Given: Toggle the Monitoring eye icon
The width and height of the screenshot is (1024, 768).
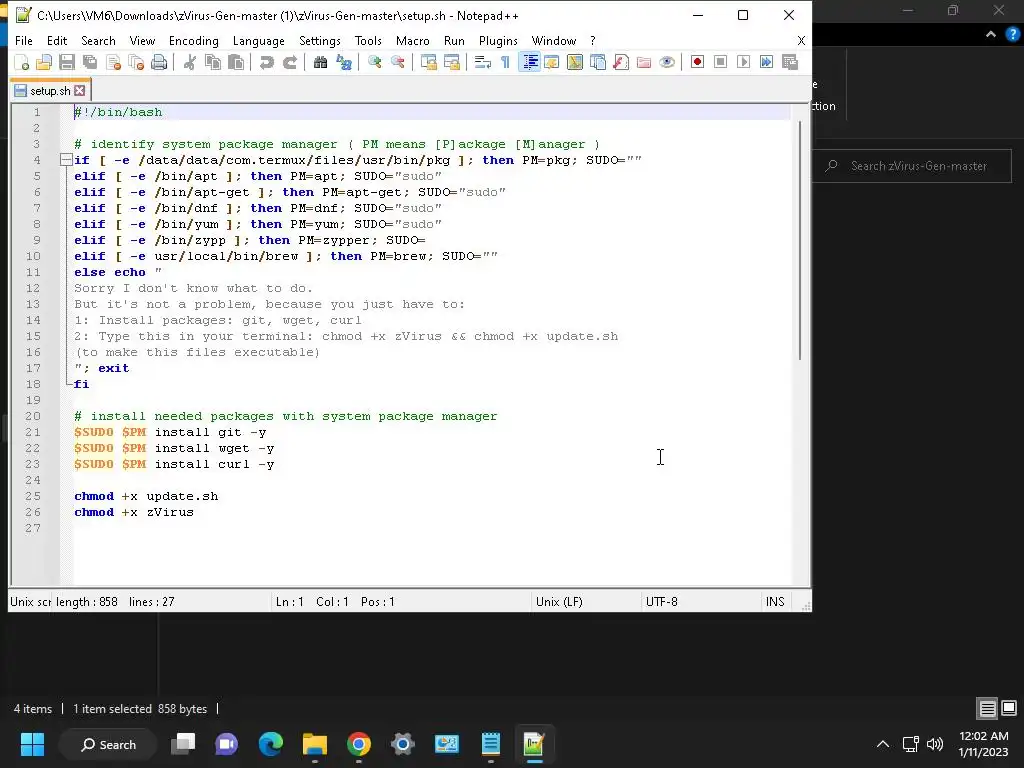Looking at the screenshot, I should tap(667, 62).
